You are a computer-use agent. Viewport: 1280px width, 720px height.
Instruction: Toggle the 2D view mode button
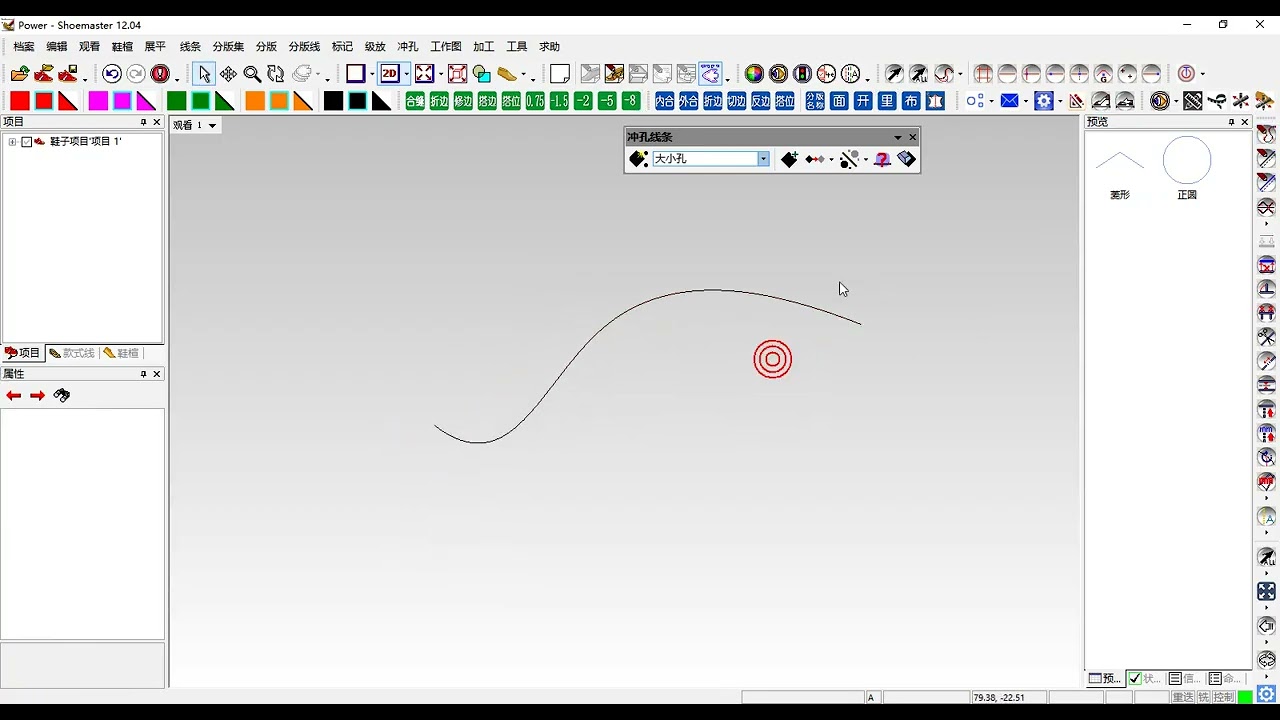(x=390, y=74)
